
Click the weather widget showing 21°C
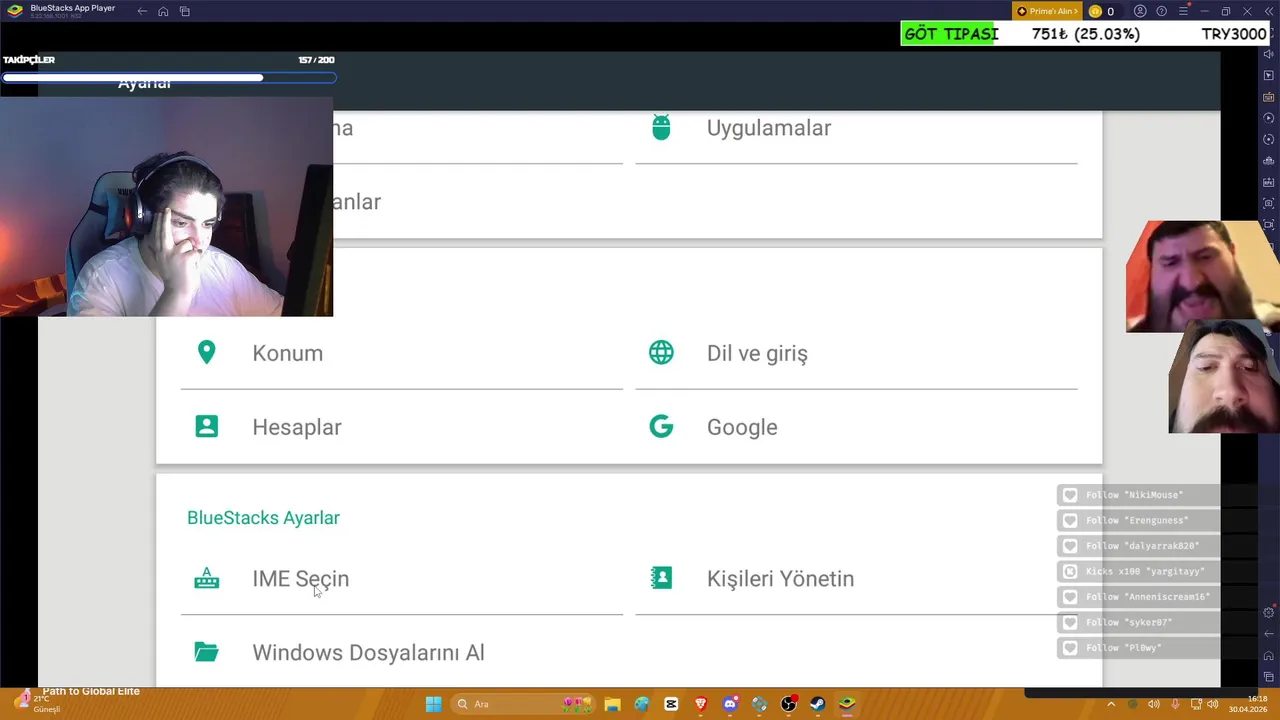[x=40, y=704]
